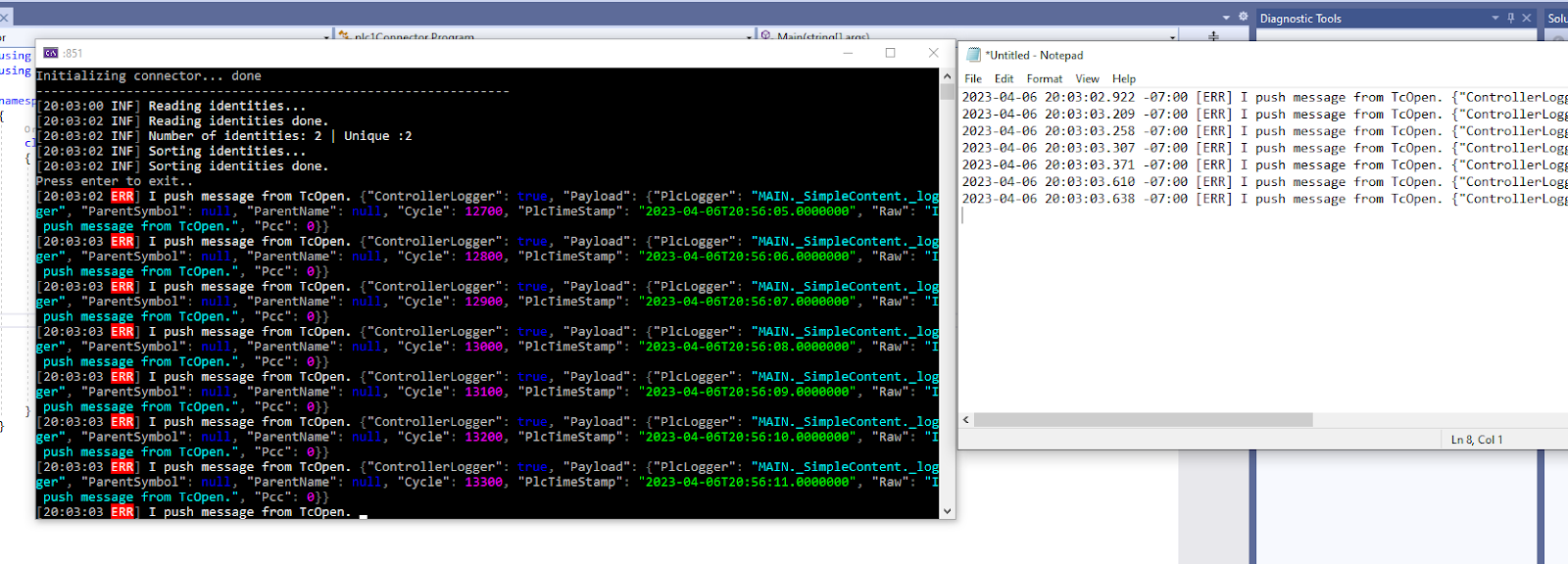Open Diagnostic Tools settings gear icon
Screen dimensions: 1568x564
[x=1244, y=17]
